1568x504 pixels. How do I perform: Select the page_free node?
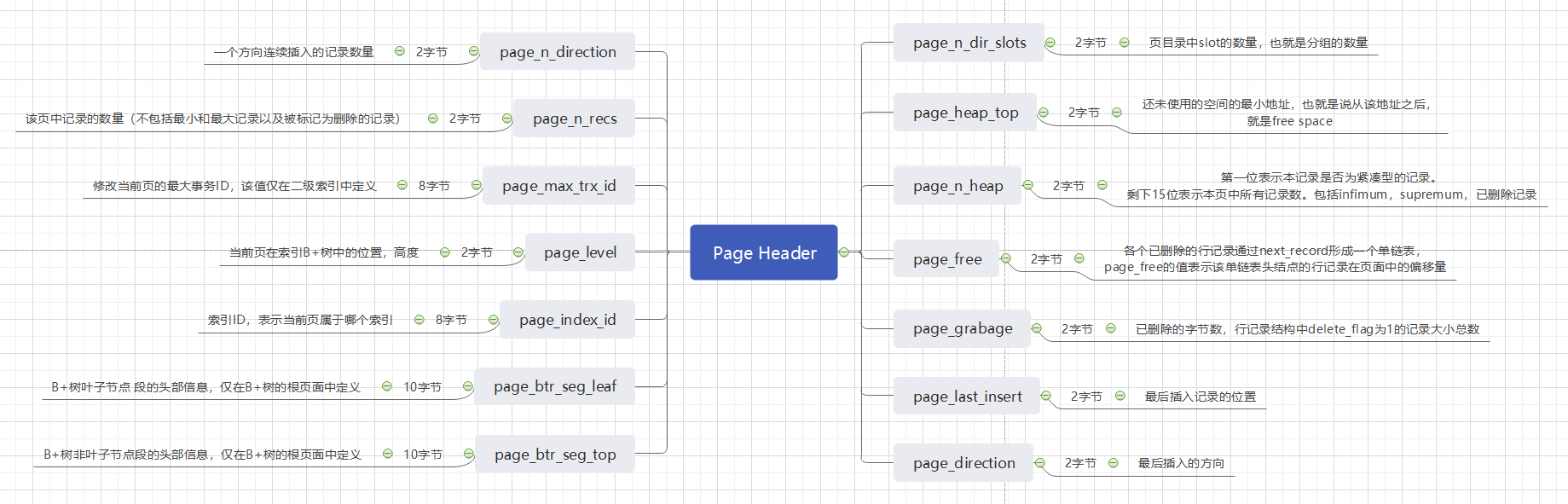(x=946, y=259)
